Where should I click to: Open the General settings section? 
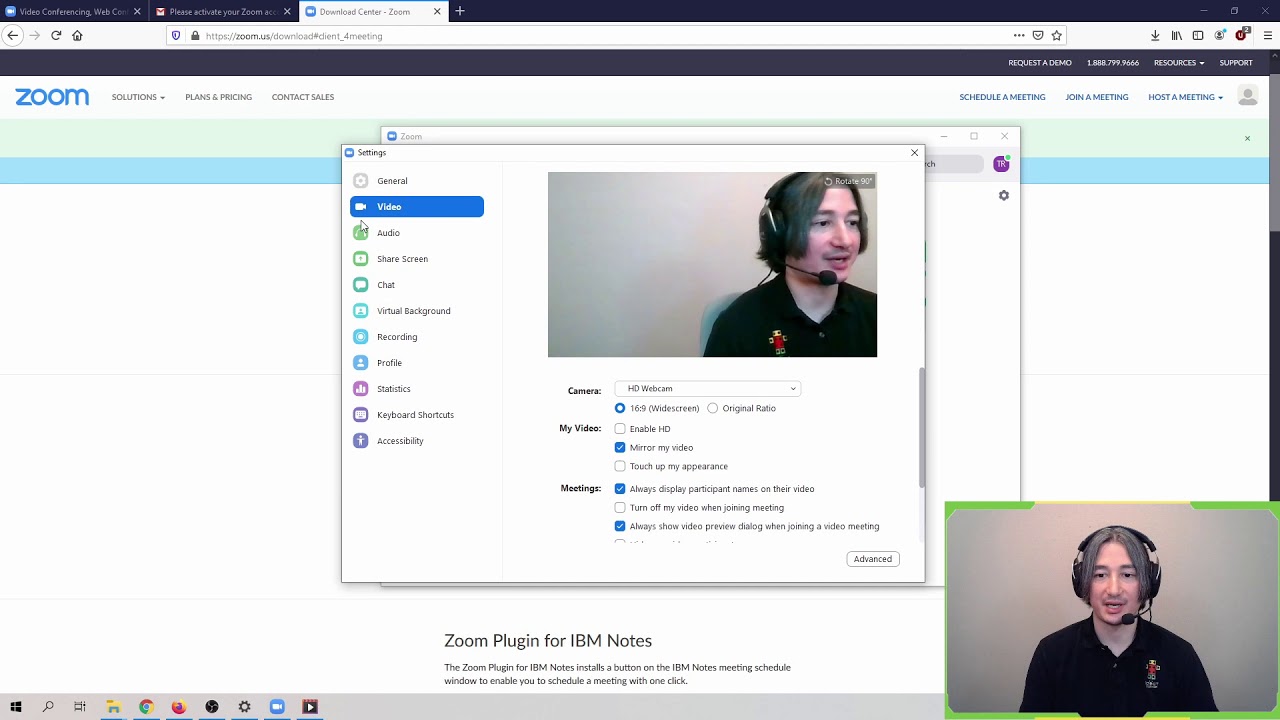[416, 181]
